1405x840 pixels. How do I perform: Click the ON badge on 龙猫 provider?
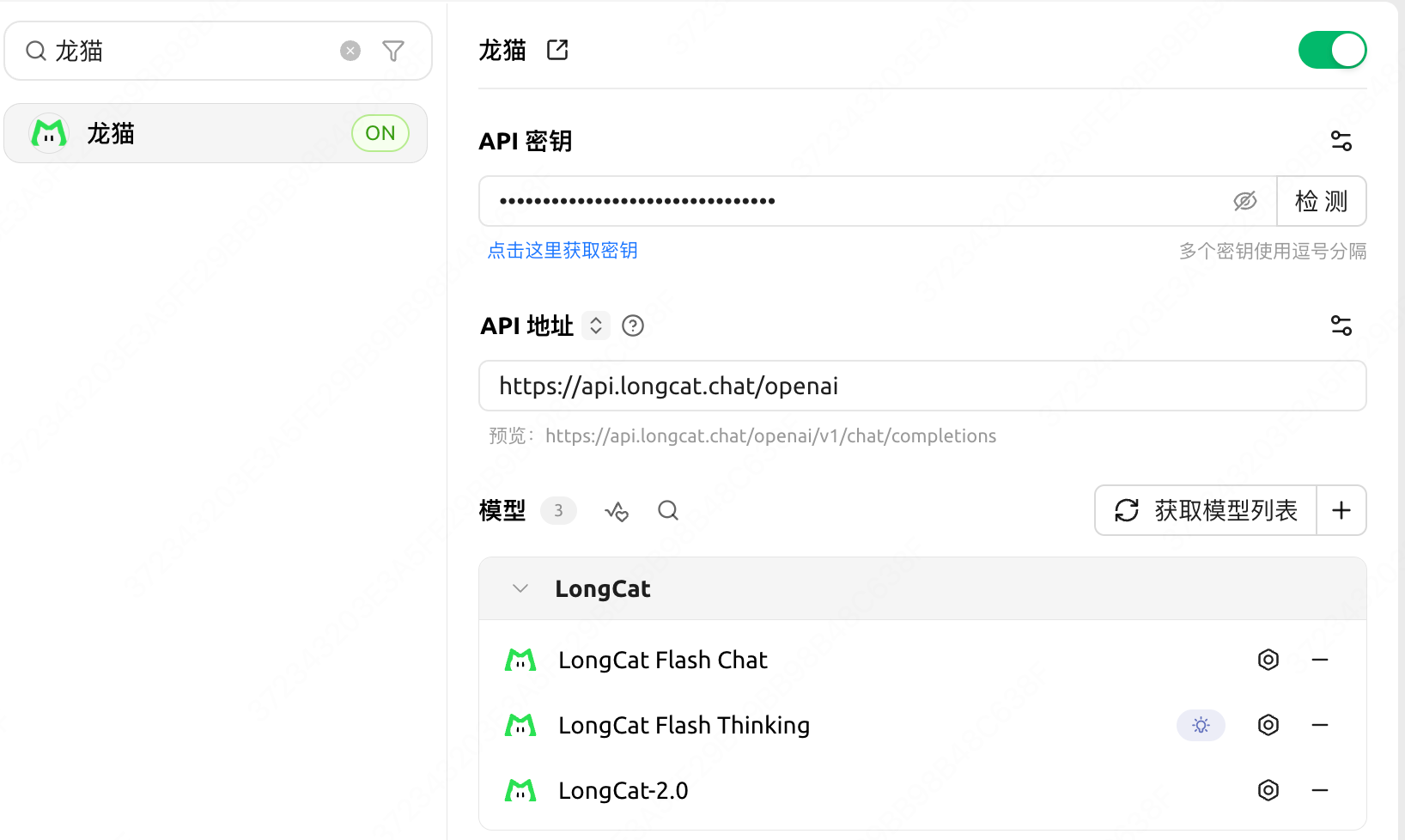point(380,133)
